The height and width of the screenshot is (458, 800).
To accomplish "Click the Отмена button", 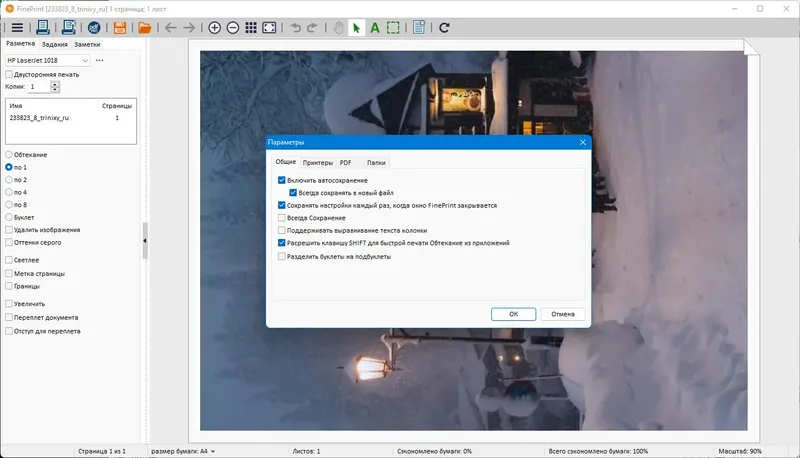I will click(563, 314).
